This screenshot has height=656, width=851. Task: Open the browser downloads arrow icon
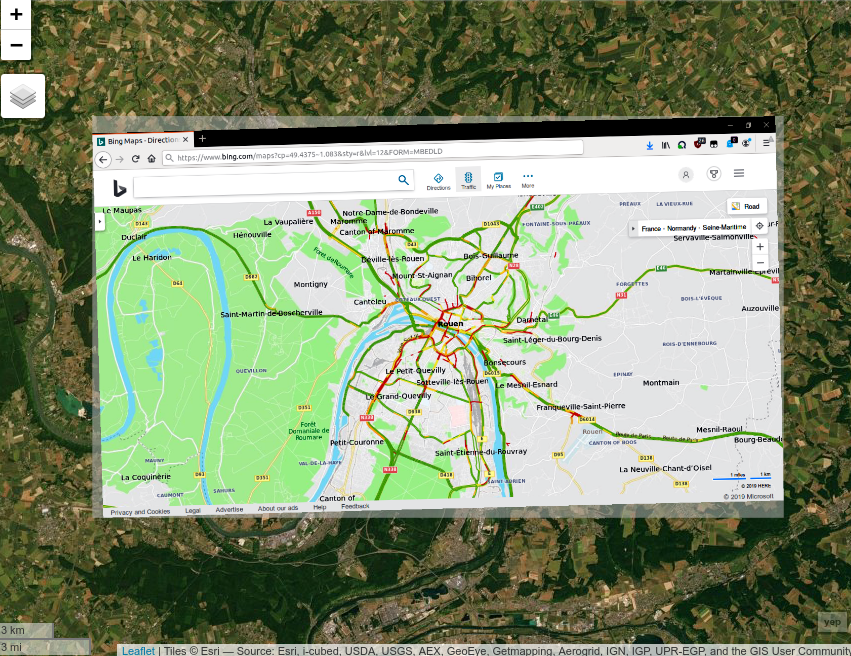650,145
